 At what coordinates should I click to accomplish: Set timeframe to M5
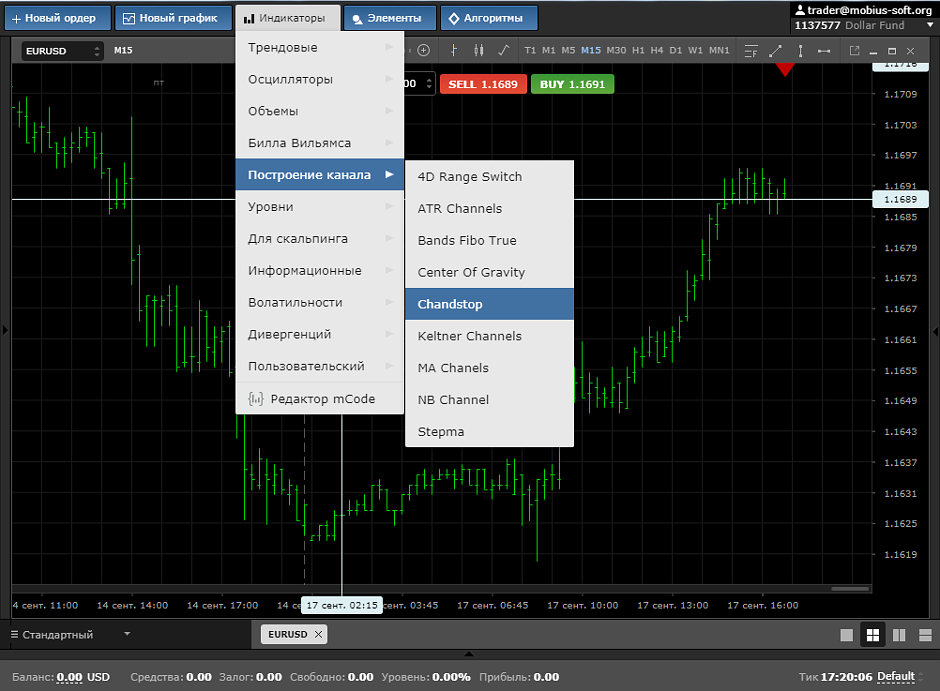(x=568, y=50)
